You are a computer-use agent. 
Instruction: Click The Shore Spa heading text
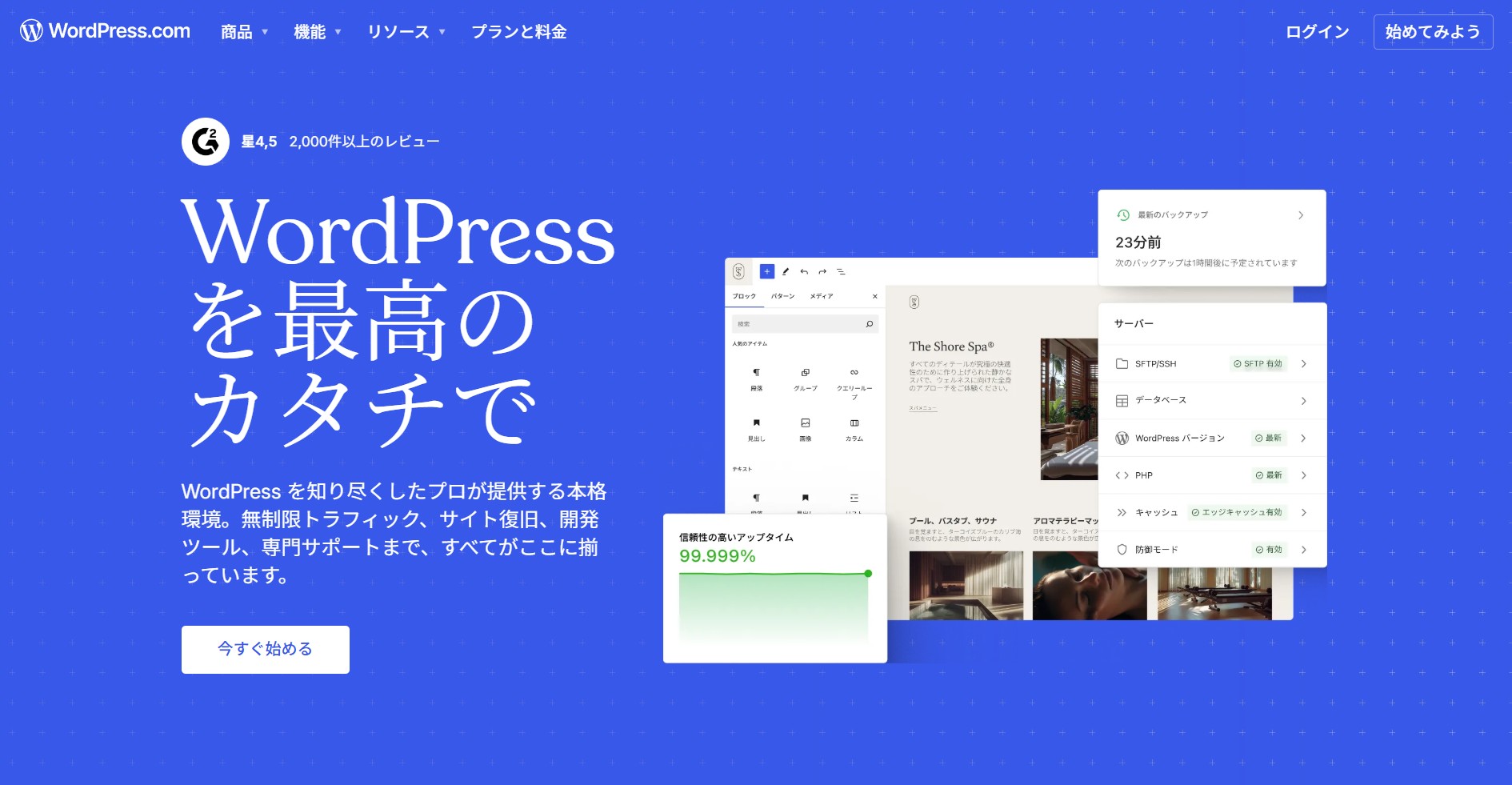951,346
